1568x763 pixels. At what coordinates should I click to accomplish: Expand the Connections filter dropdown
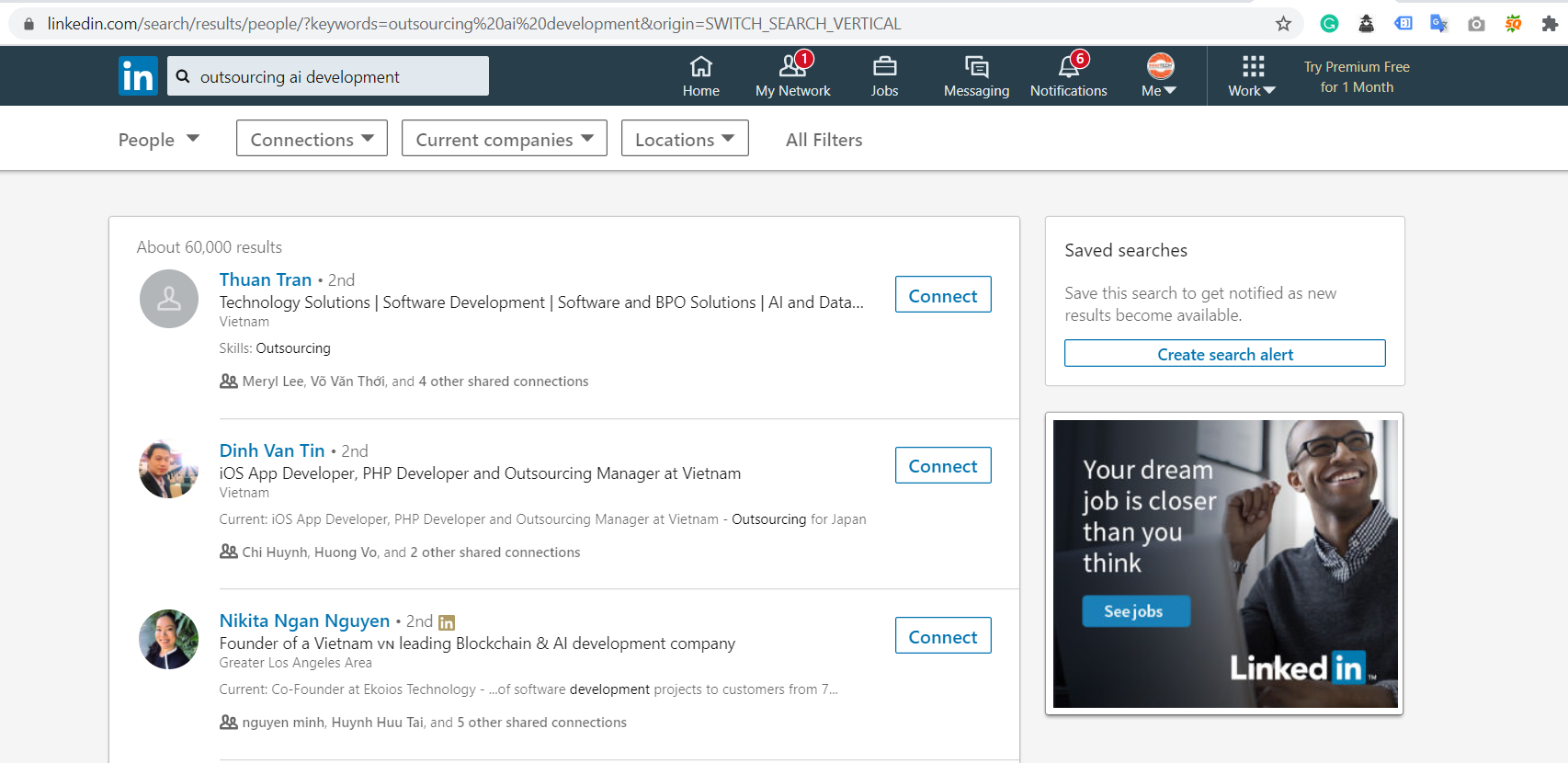312,139
